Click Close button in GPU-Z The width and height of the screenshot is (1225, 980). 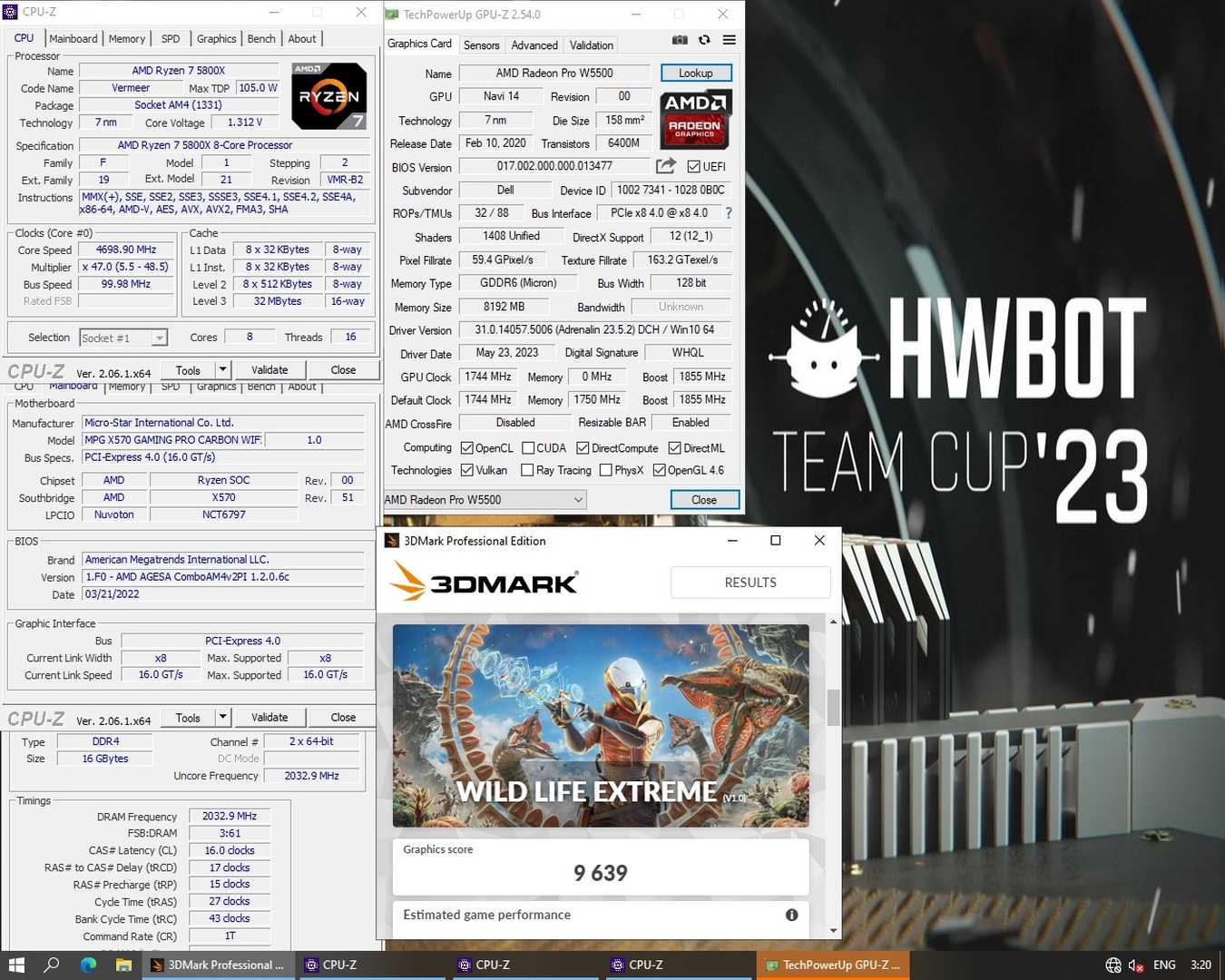(704, 499)
